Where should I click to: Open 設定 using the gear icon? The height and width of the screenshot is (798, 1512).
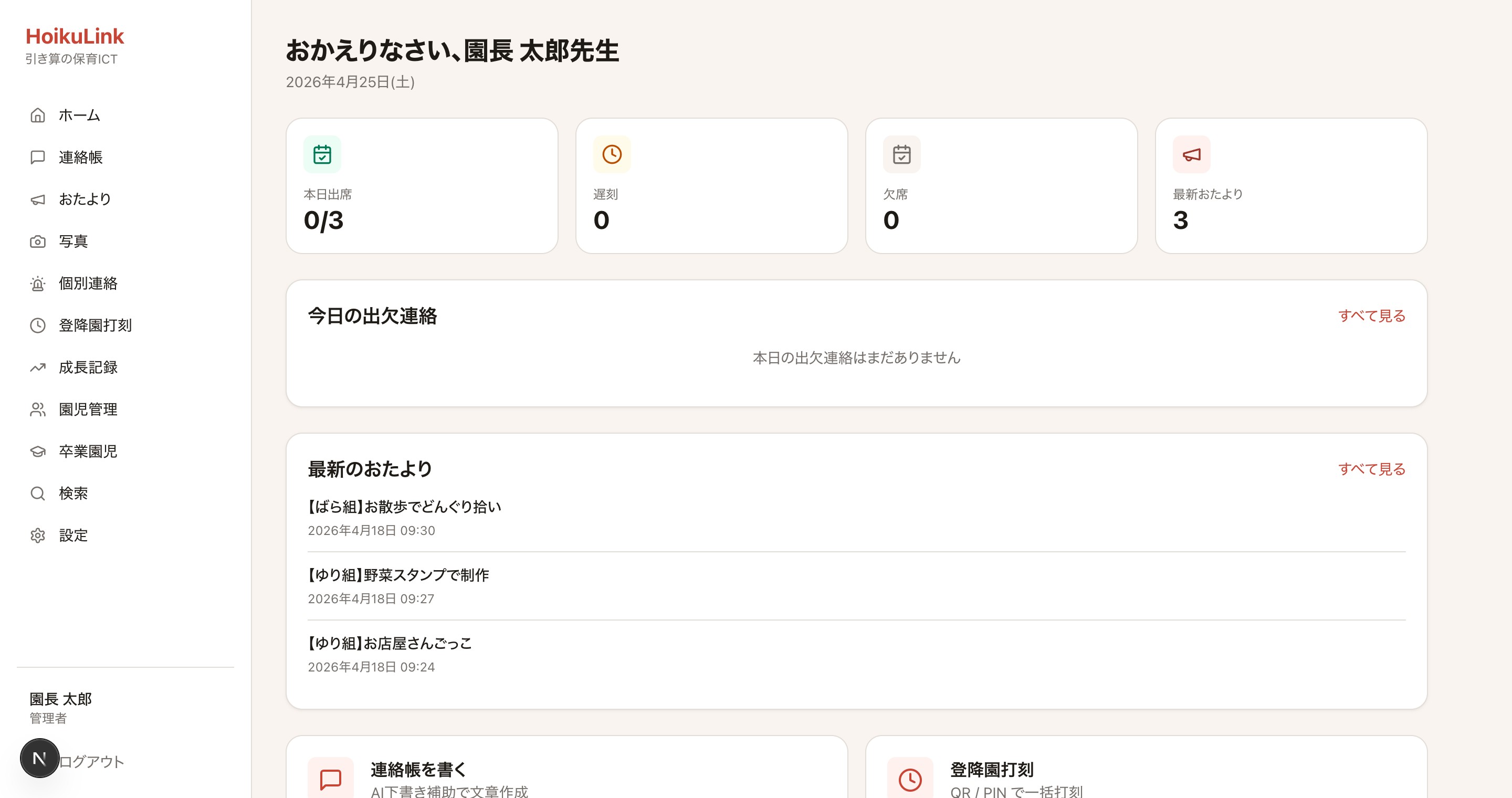coord(38,535)
